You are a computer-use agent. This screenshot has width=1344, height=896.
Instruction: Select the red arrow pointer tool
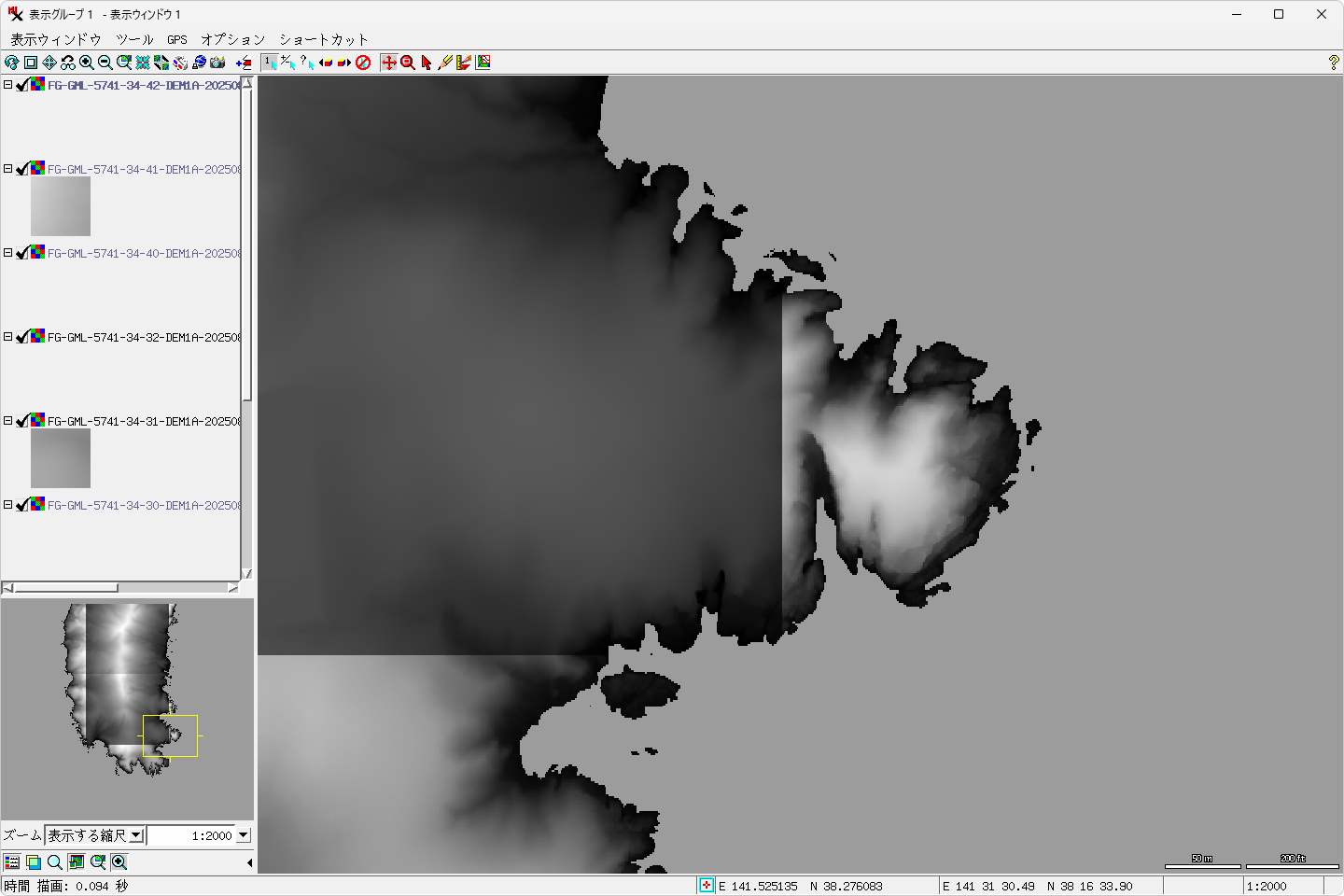click(427, 63)
